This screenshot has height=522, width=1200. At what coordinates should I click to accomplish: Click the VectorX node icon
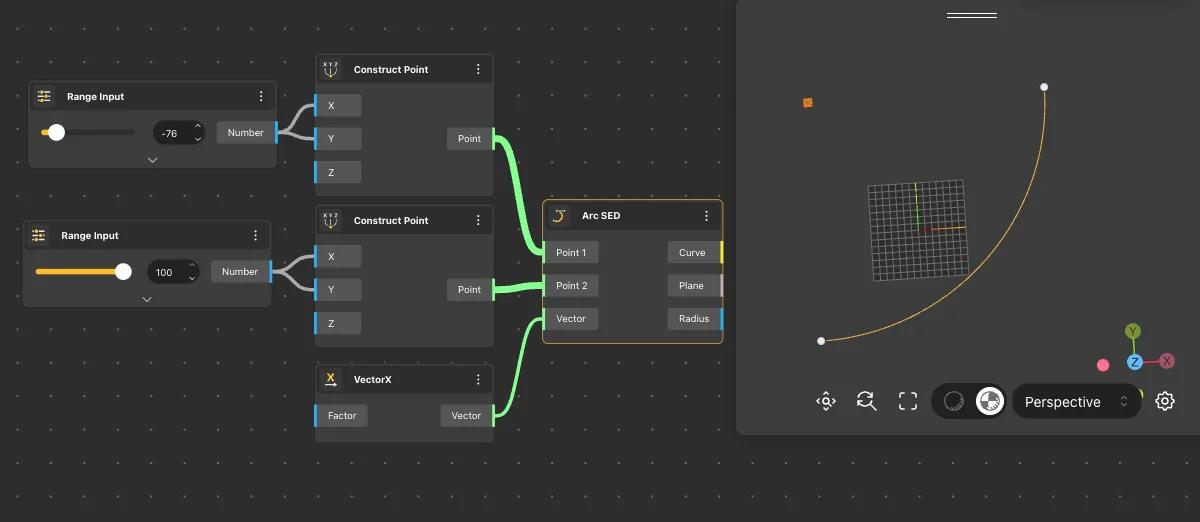click(331, 380)
